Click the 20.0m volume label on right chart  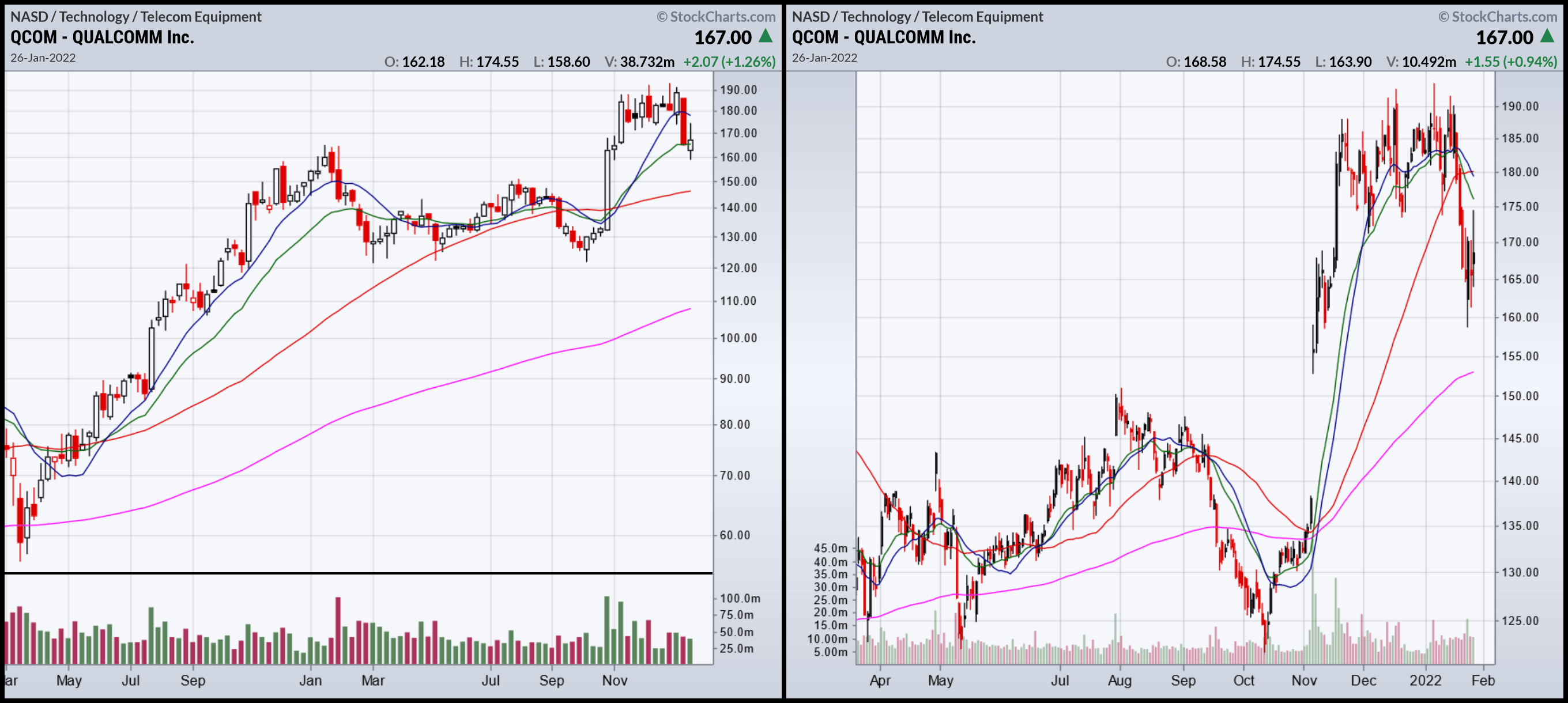(x=831, y=613)
